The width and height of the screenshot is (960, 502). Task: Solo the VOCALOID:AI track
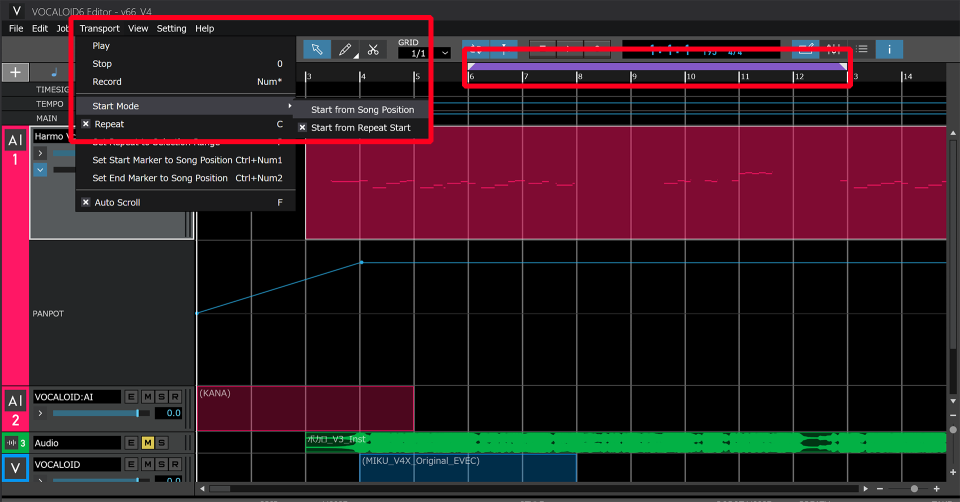click(x=161, y=397)
